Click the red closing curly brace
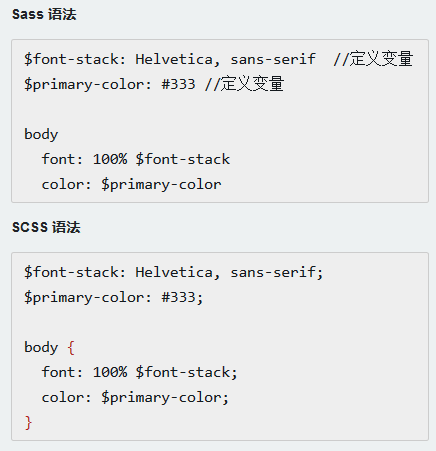 (28, 423)
